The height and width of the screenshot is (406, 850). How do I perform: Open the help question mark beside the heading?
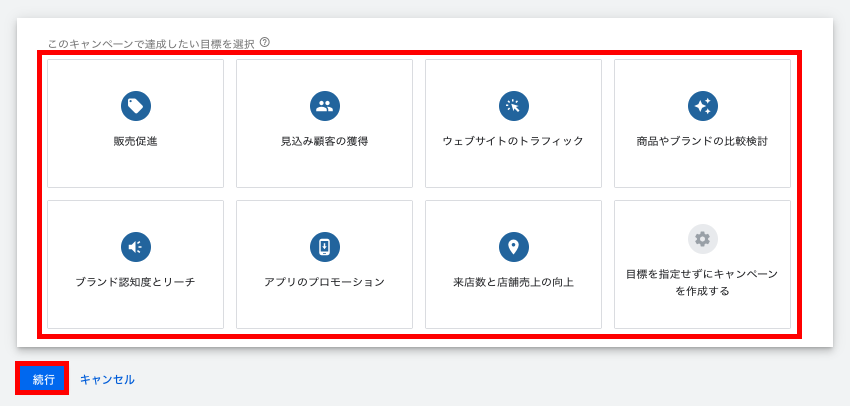[265, 42]
